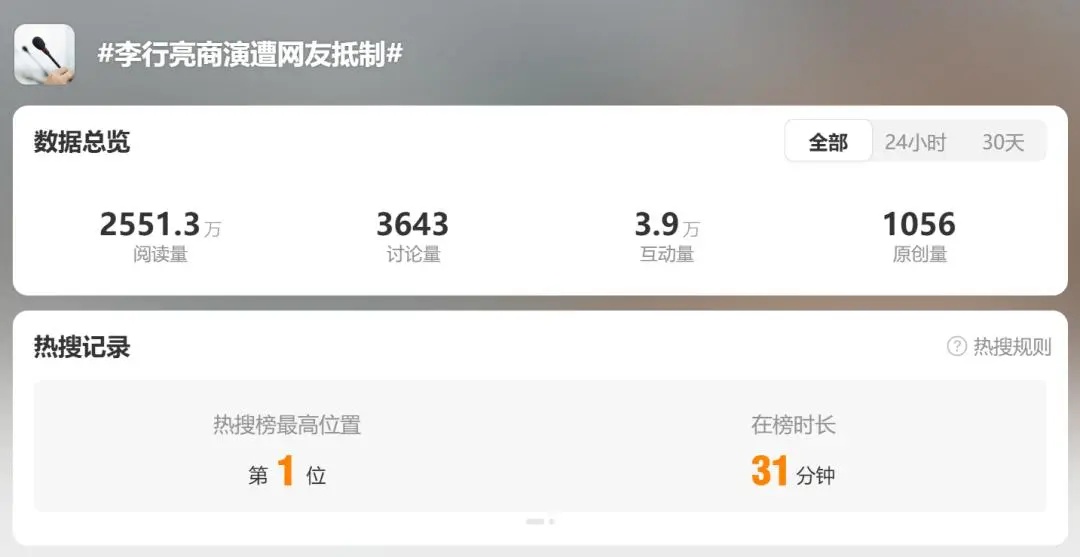This screenshot has height=557, width=1080.
Task: Click the 热搜记录 section heading
Action: click(x=81, y=347)
